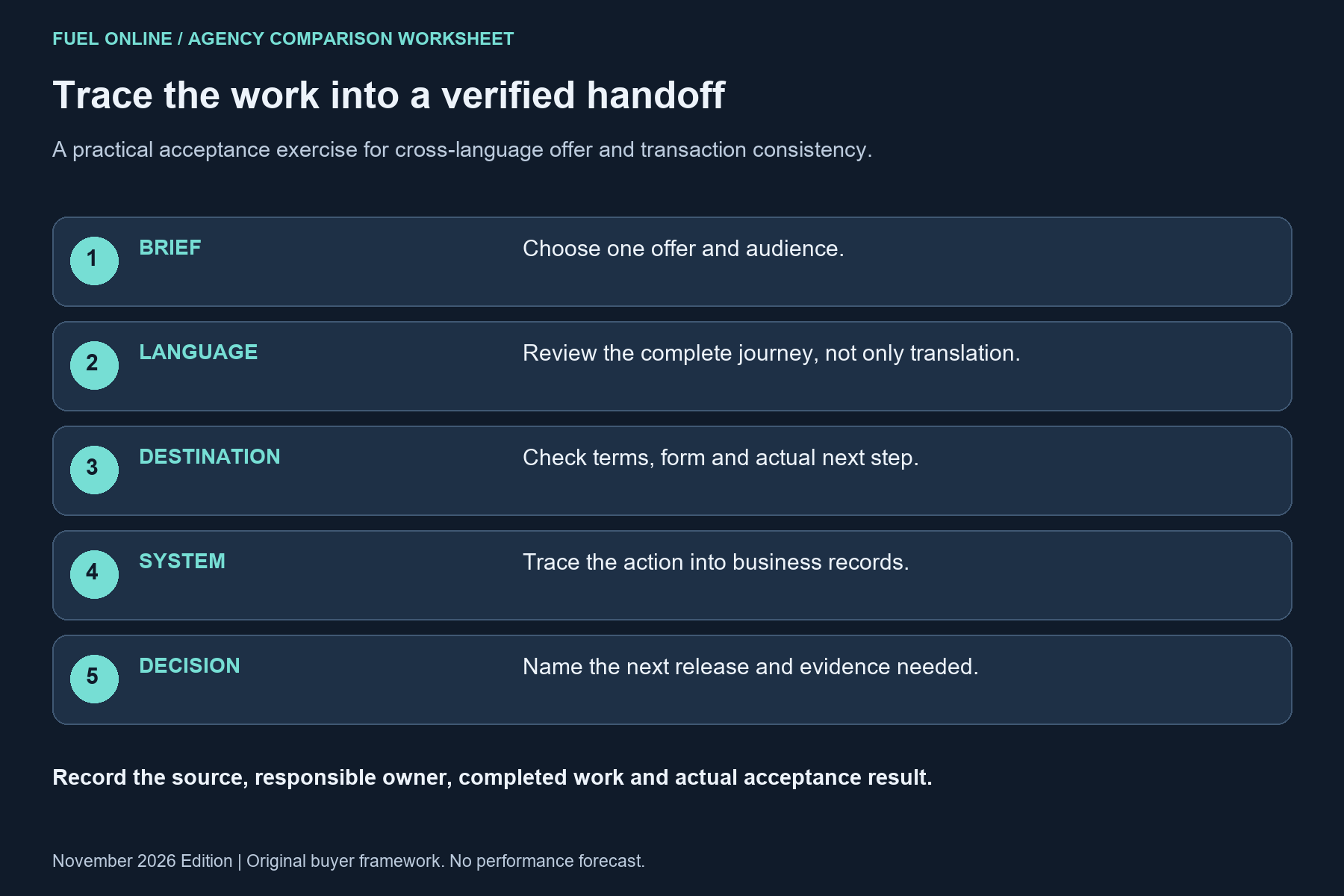Click the step 3 number circle
Screen dimensions: 1344x896
(94, 470)
